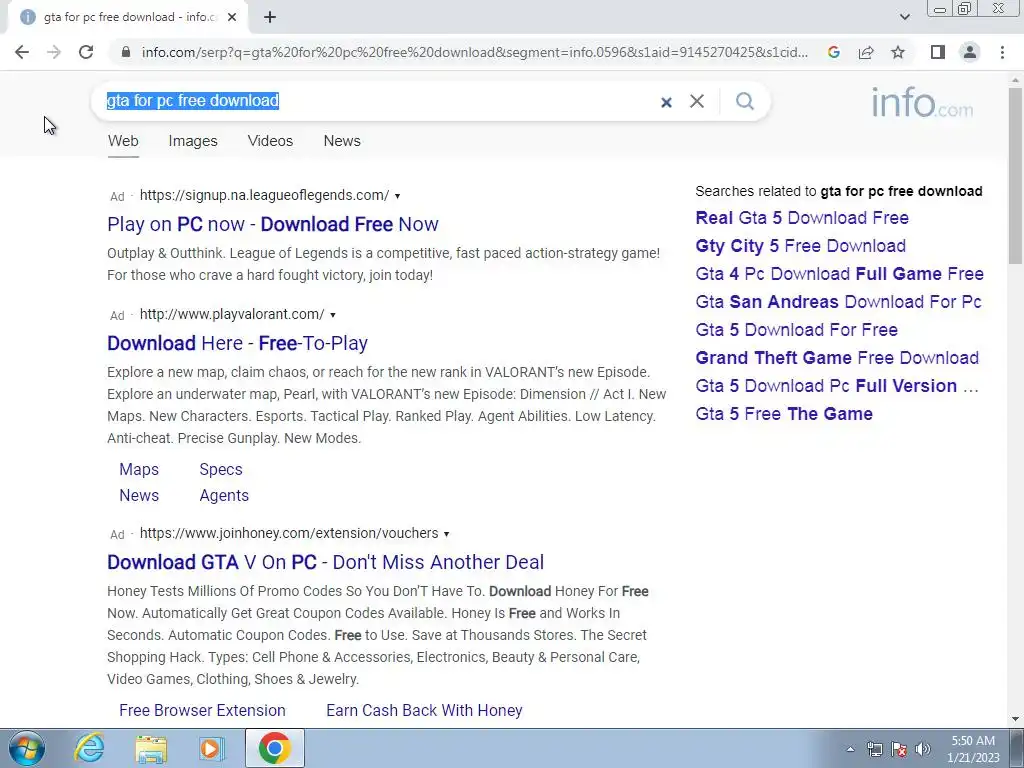Expand the joinhoney ad URL dropdown

(446, 534)
